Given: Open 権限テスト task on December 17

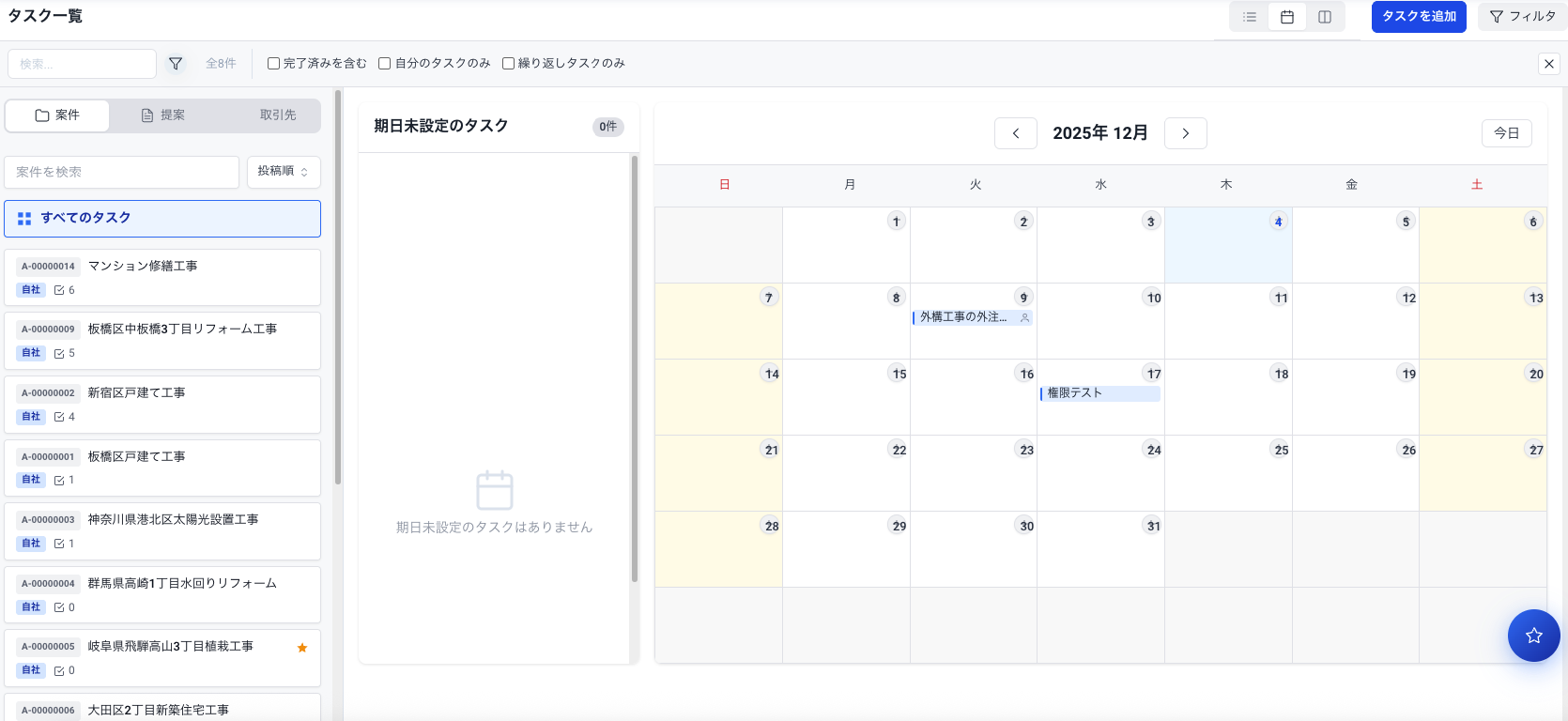Looking at the screenshot, I should pos(1100,393).
